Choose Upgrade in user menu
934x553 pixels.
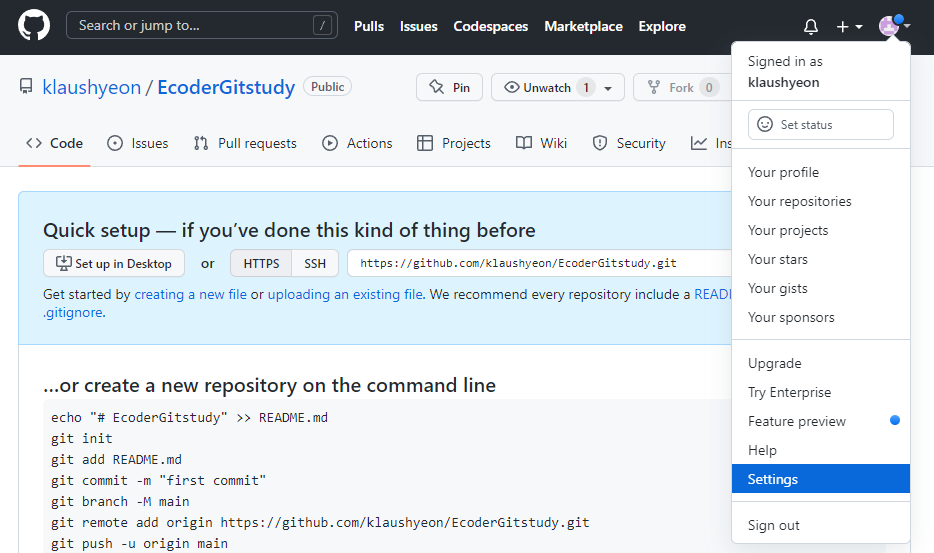820,364
